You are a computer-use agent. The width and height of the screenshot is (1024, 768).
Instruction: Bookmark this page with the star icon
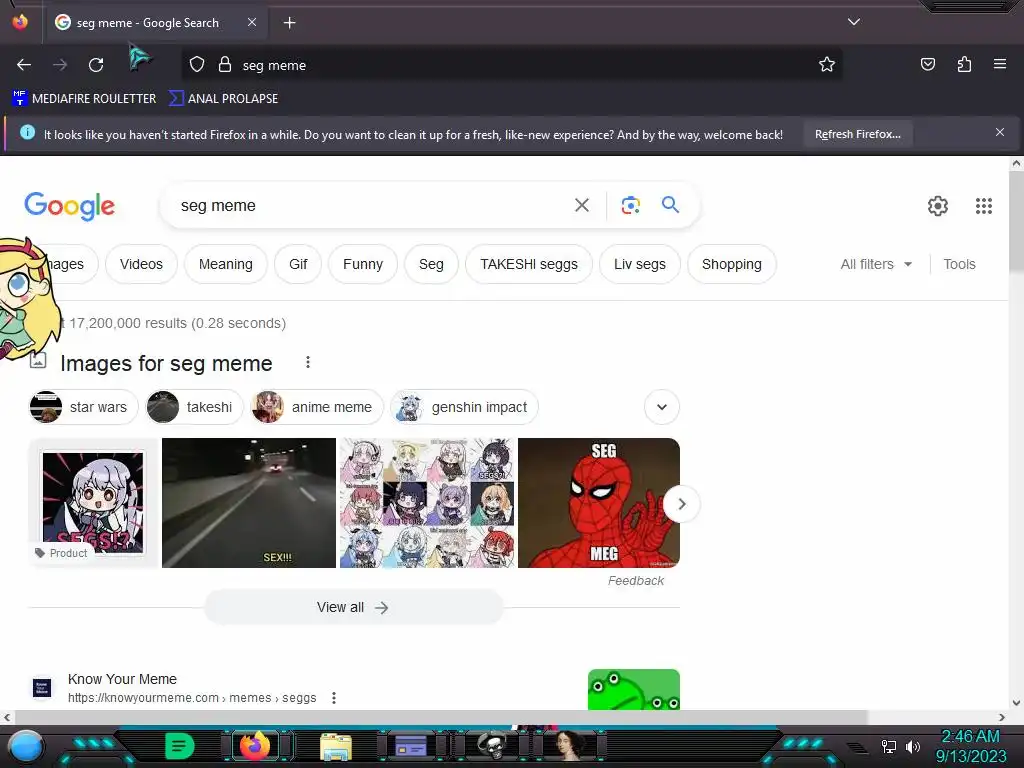coord(827,65)
